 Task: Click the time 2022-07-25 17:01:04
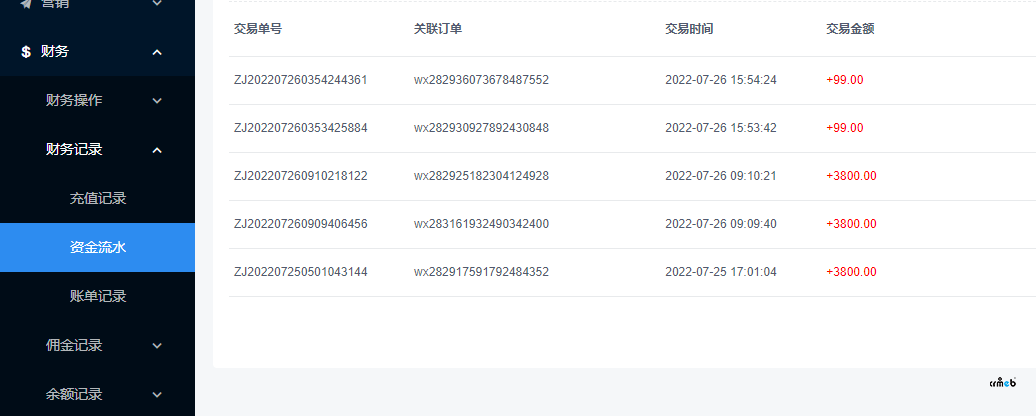721,272
